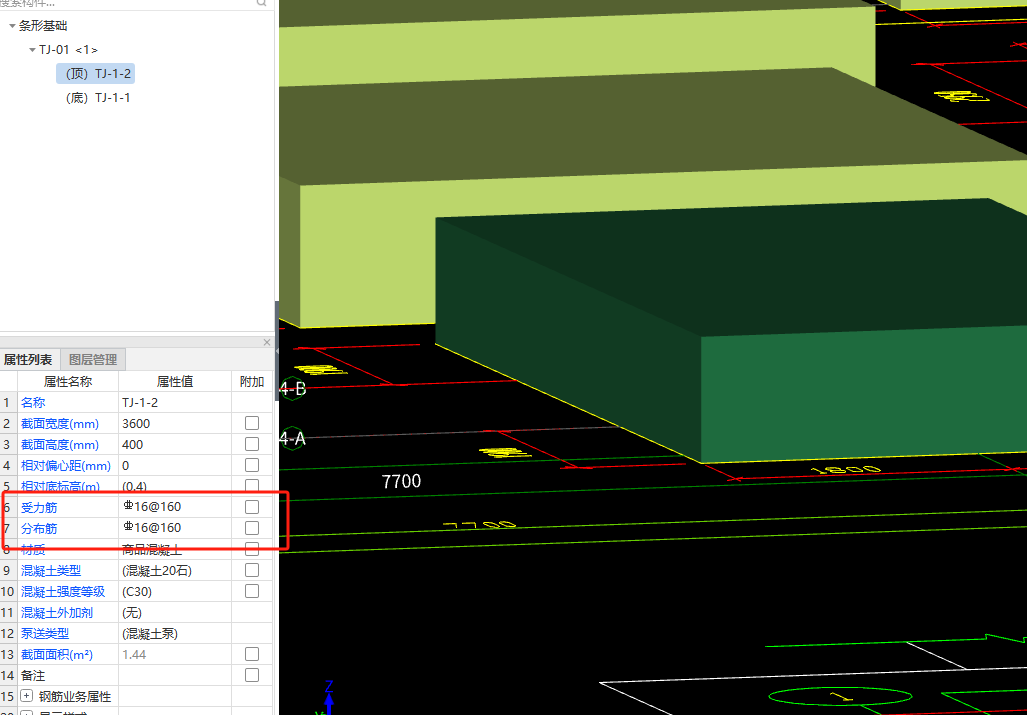Click the 属性值 column header
Screen dimensions: 1027x715
point(174,382)
